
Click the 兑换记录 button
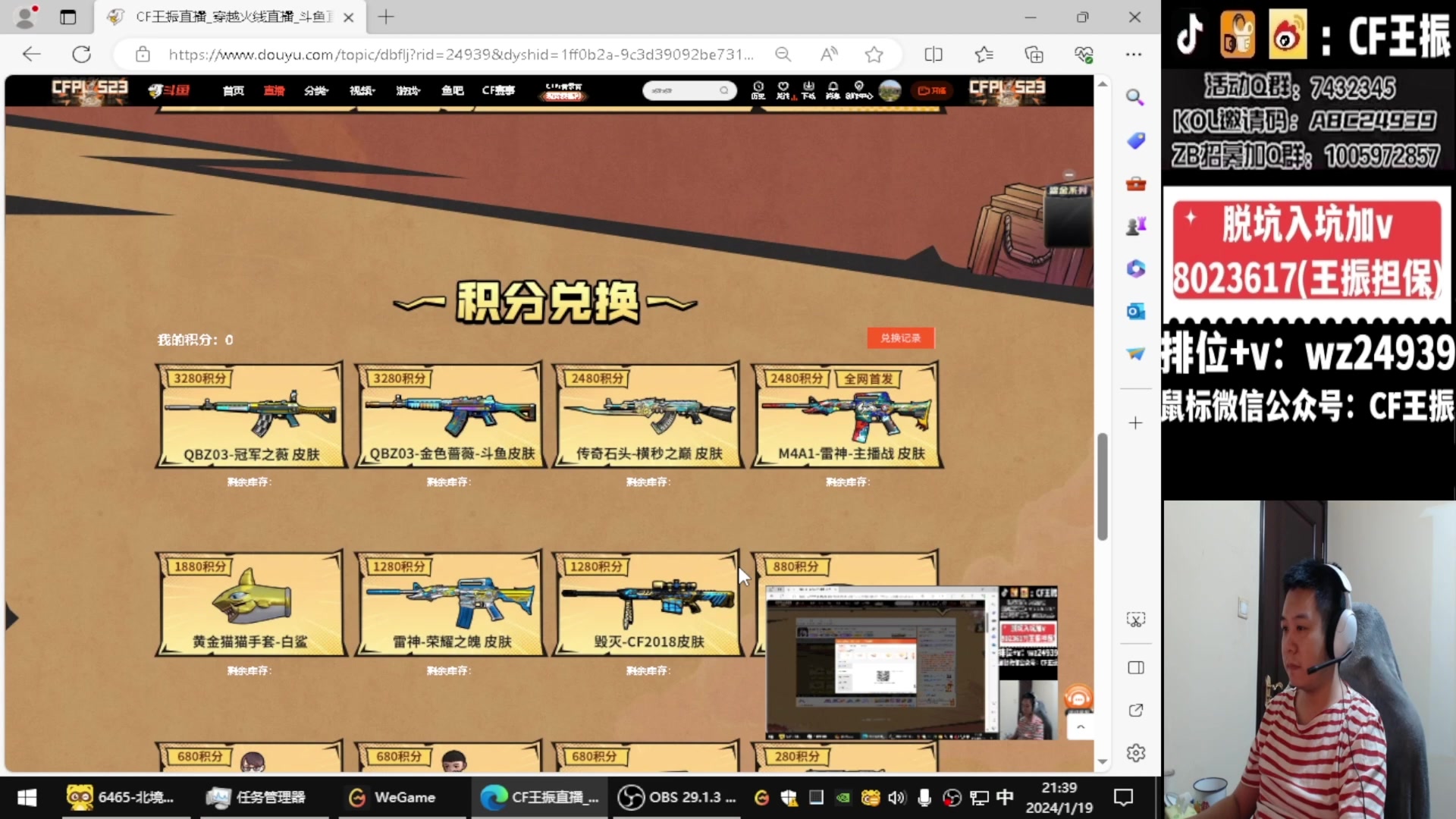(x=900, y=338)
